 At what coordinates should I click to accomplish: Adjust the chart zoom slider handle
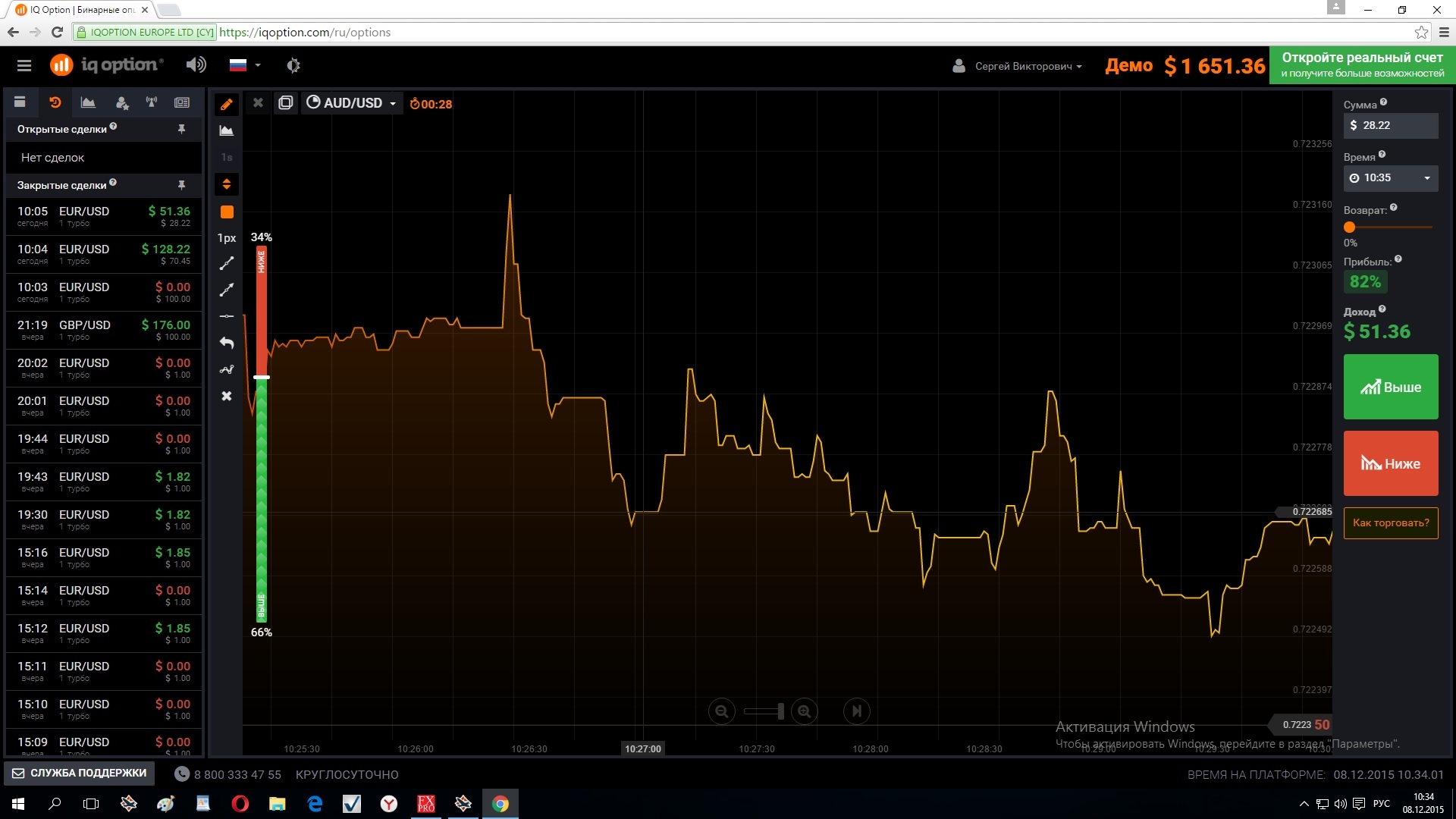(x=780, y=711)
